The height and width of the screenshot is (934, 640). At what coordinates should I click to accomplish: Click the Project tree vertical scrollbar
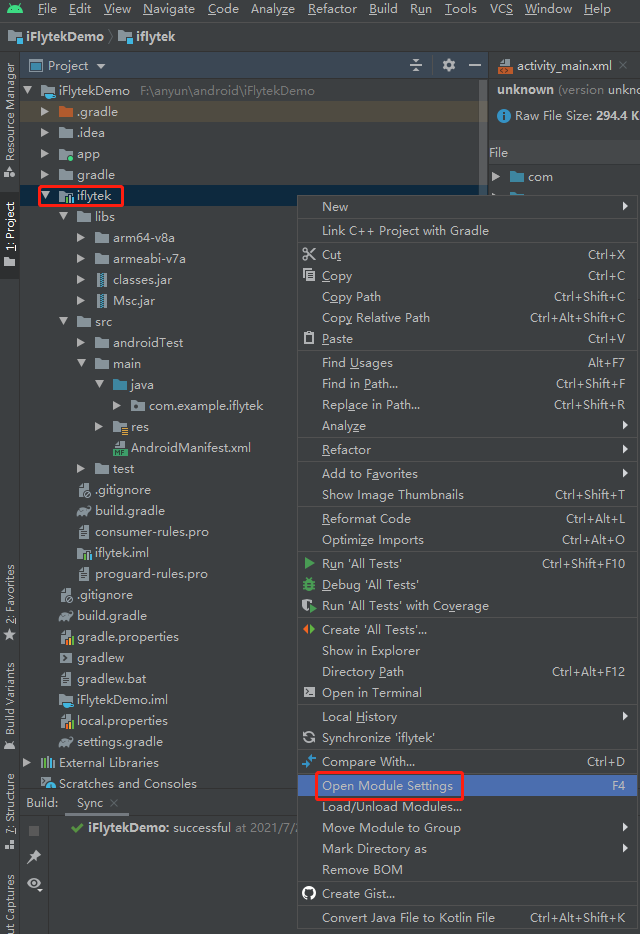coord(483,135)
